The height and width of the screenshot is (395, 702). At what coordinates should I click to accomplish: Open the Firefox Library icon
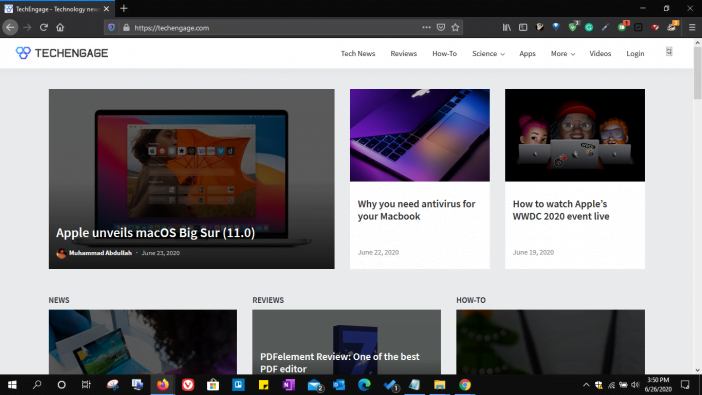[x=506, y=27]
